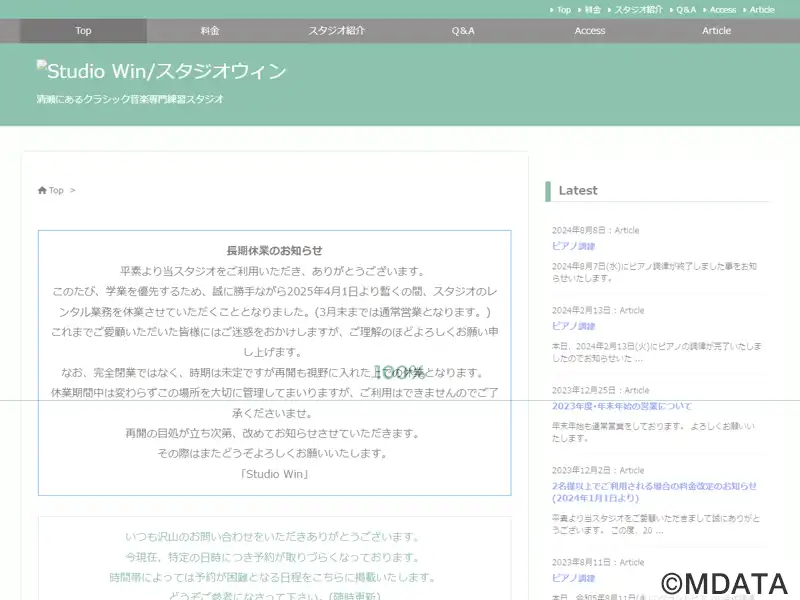800x600 pixels.
Task: Go to the Access tab in the gray bar
Action: pos(590,31)
